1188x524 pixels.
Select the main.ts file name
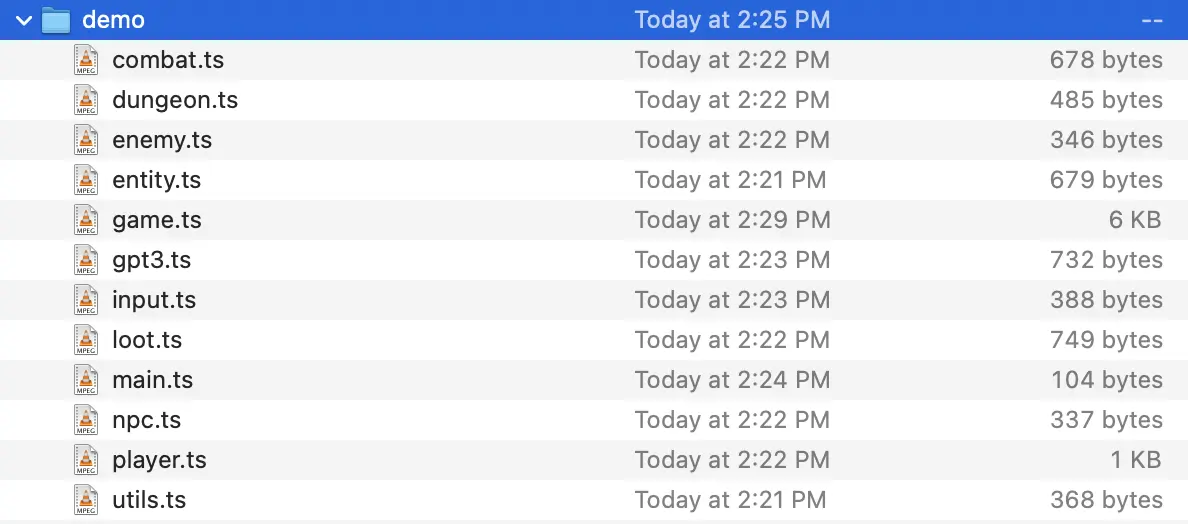pyautogui.click(x=152, y=380)
